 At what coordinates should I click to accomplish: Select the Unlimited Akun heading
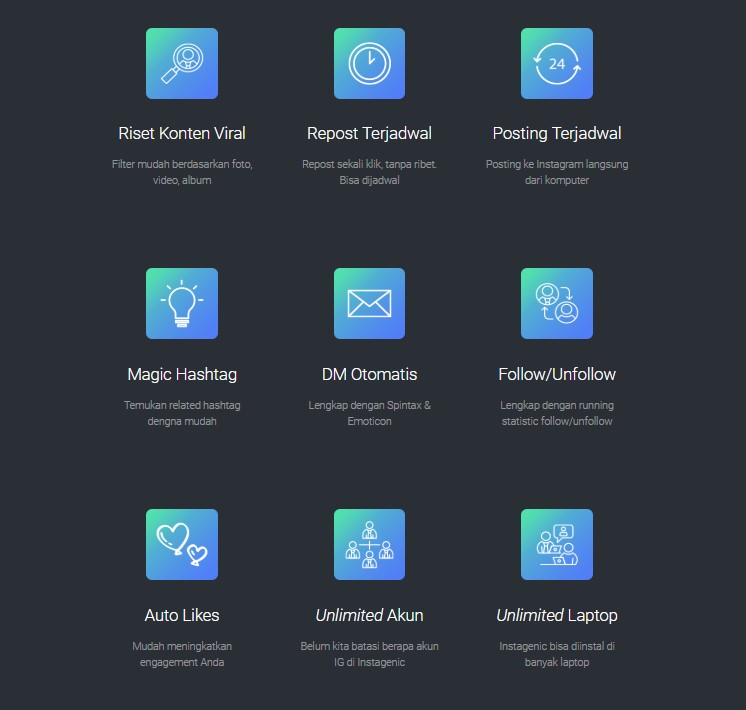pyautogui.click(x=369, y=615)
